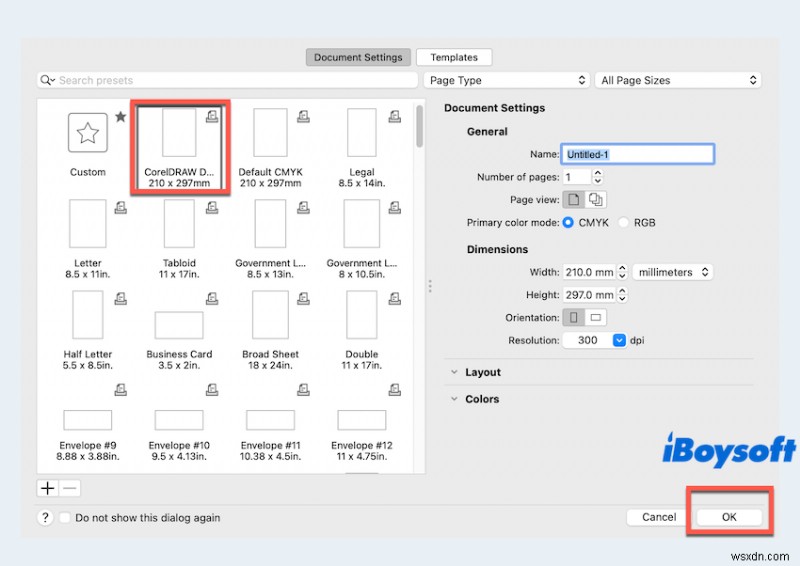Click the Width stepper arrows
This screenshot has height=566, width=800.
pos(622,272)
